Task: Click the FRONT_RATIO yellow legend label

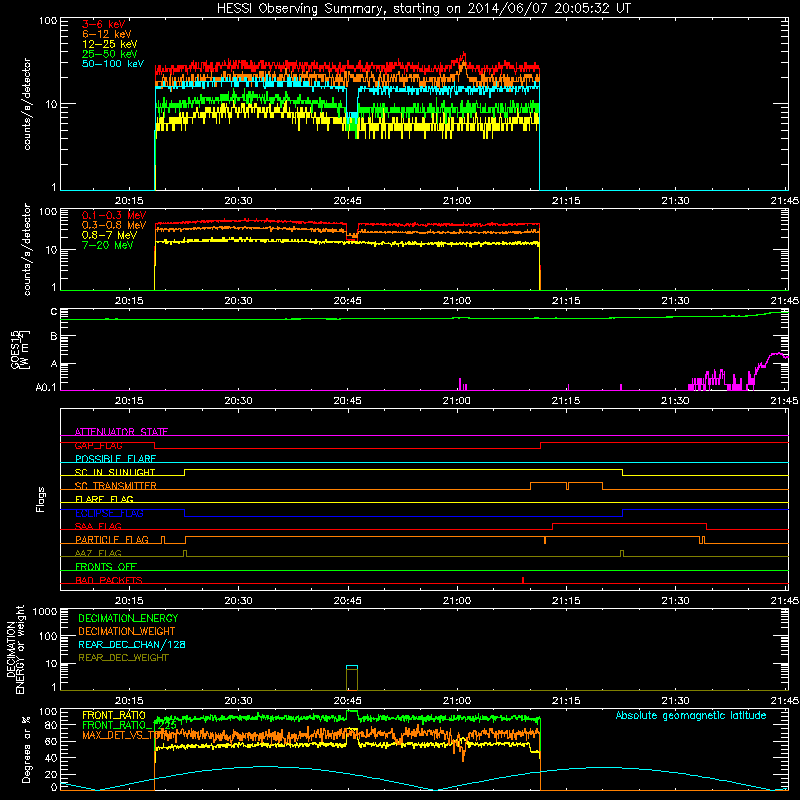Action: coord(114,715)
